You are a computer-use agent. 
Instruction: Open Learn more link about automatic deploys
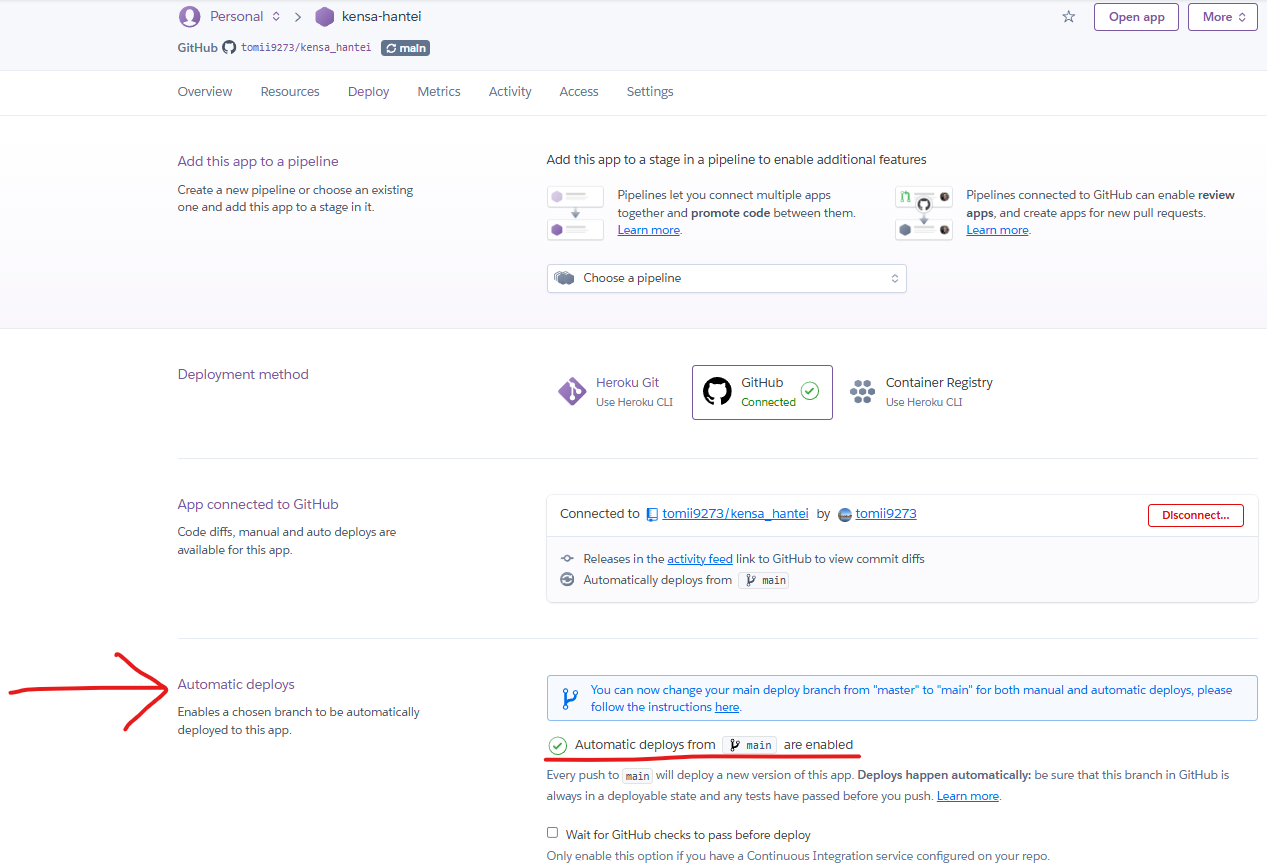tap(968, 796)
